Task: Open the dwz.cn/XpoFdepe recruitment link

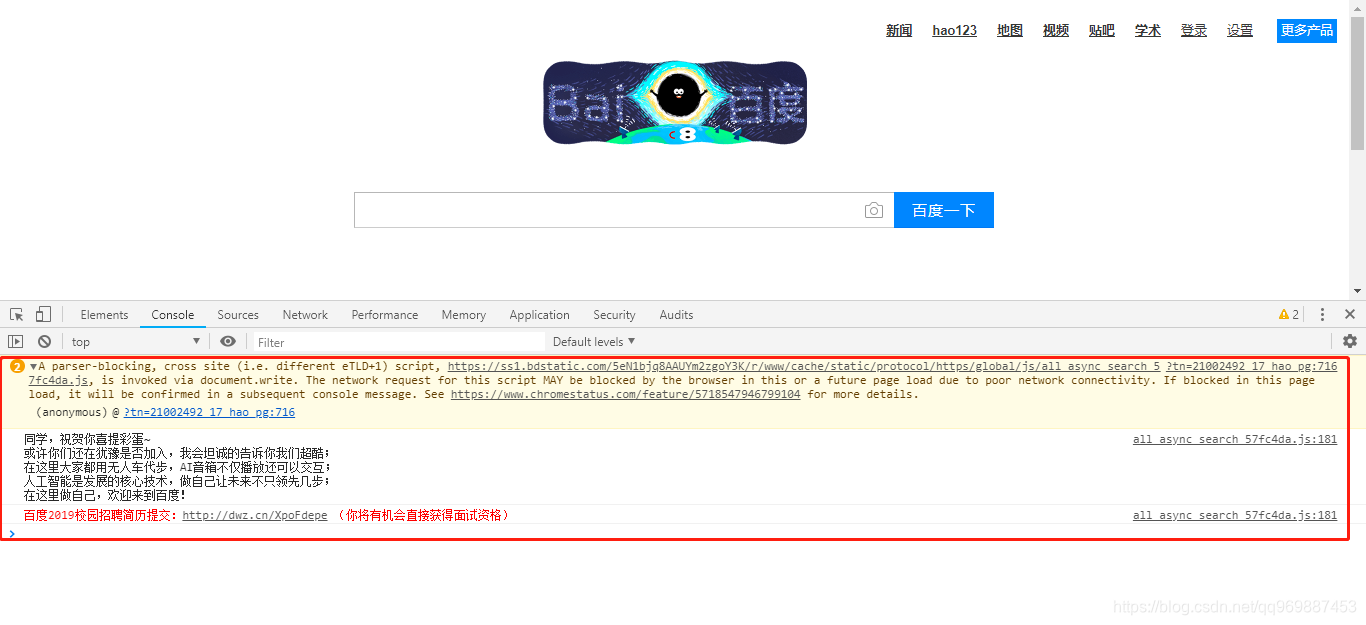Action: click(x=255, y=516)
